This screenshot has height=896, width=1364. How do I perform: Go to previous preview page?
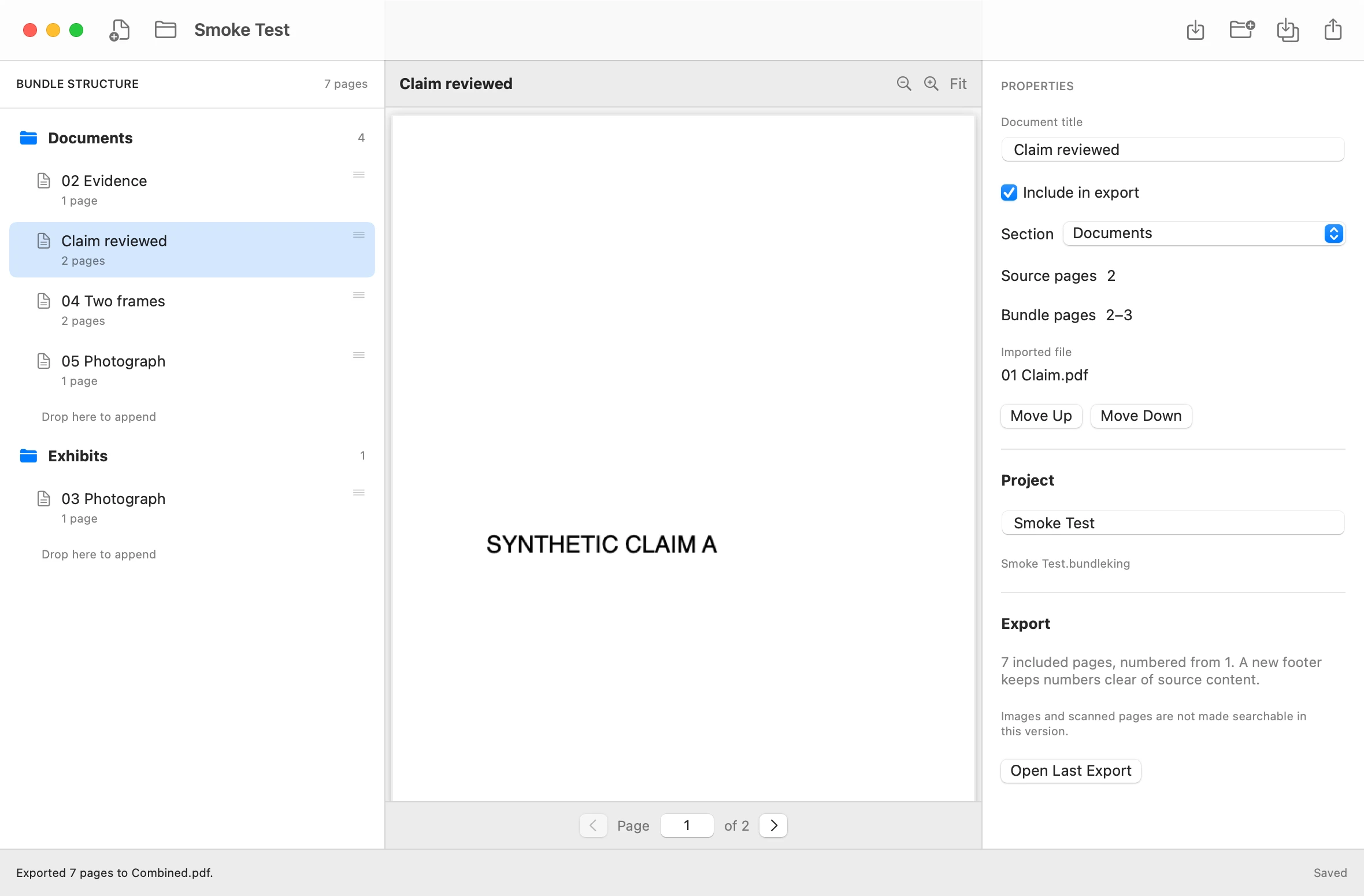593,825
